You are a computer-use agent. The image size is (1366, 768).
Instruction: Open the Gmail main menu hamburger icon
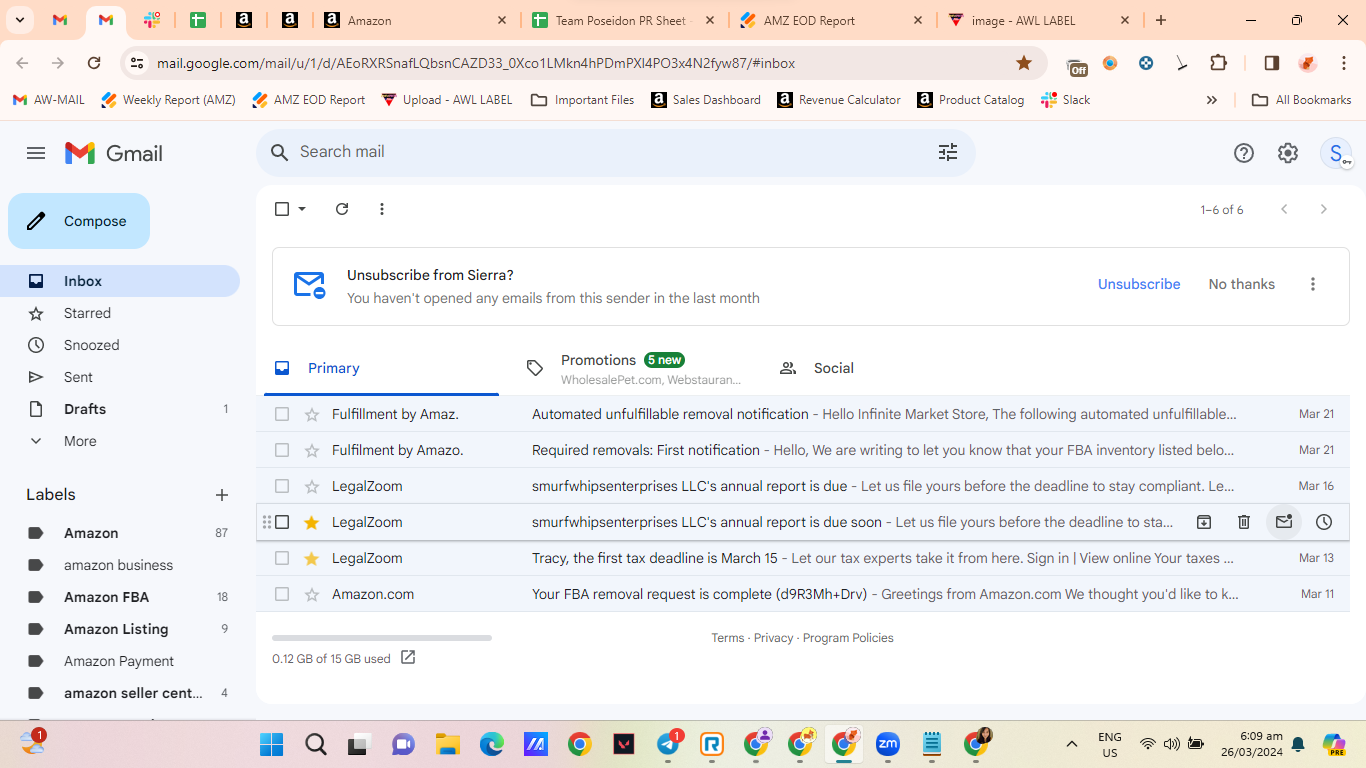(36, 153)
